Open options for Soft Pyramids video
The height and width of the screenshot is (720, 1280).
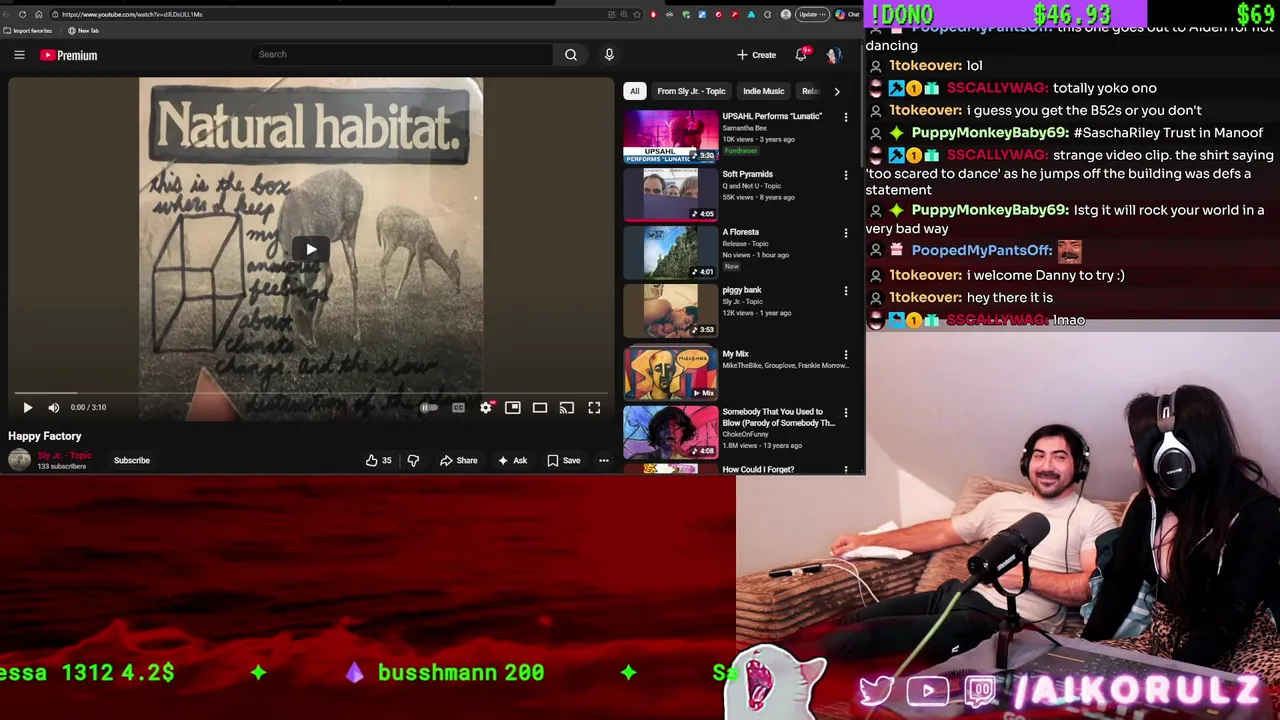coord(846,175)
